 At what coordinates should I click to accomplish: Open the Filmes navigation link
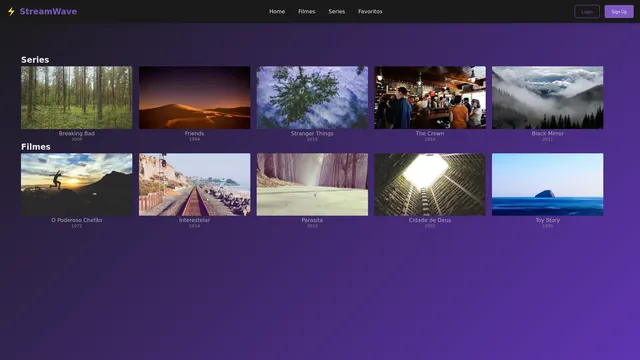tap(307, 11)
